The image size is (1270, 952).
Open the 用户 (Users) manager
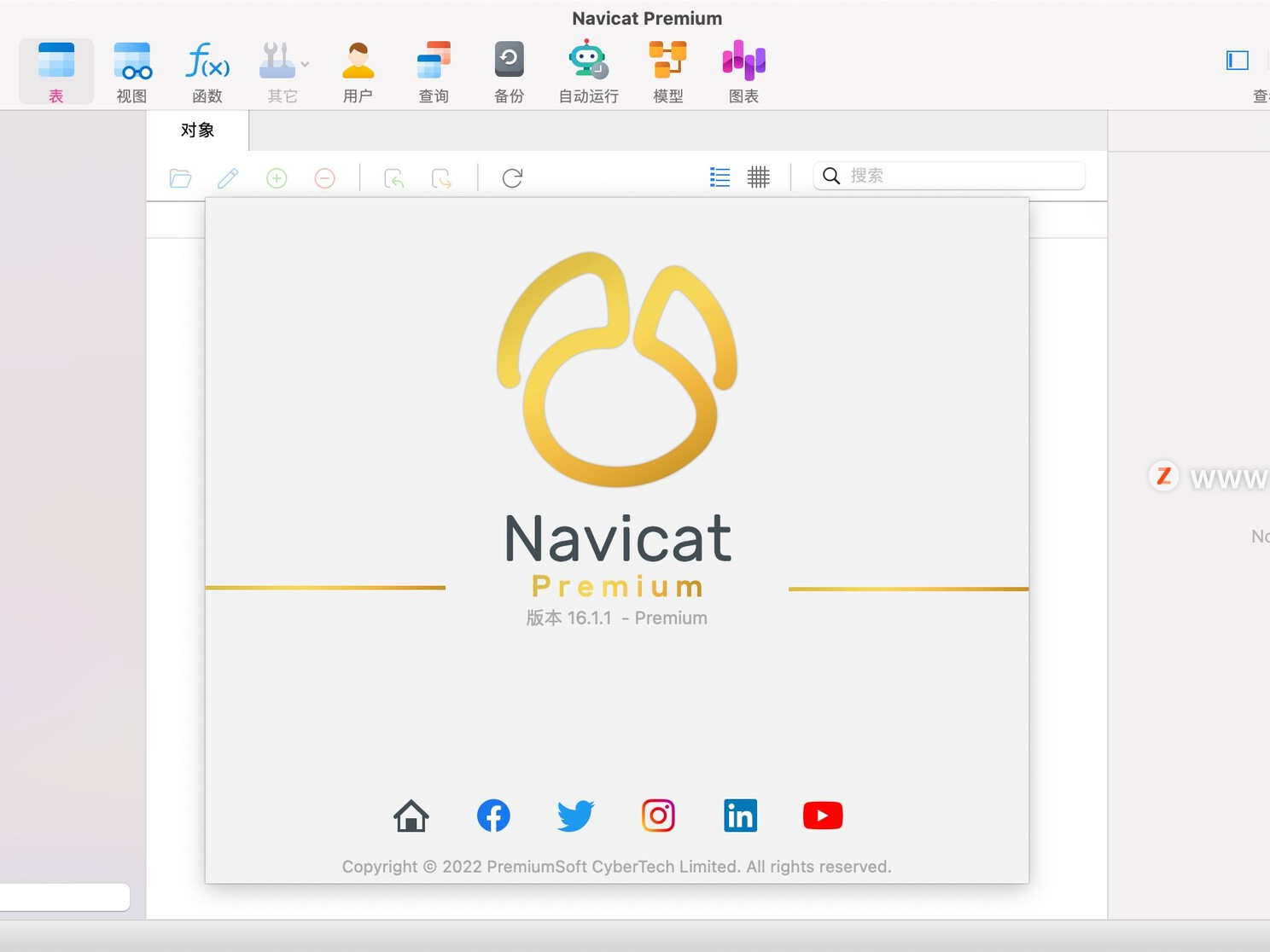358,70
